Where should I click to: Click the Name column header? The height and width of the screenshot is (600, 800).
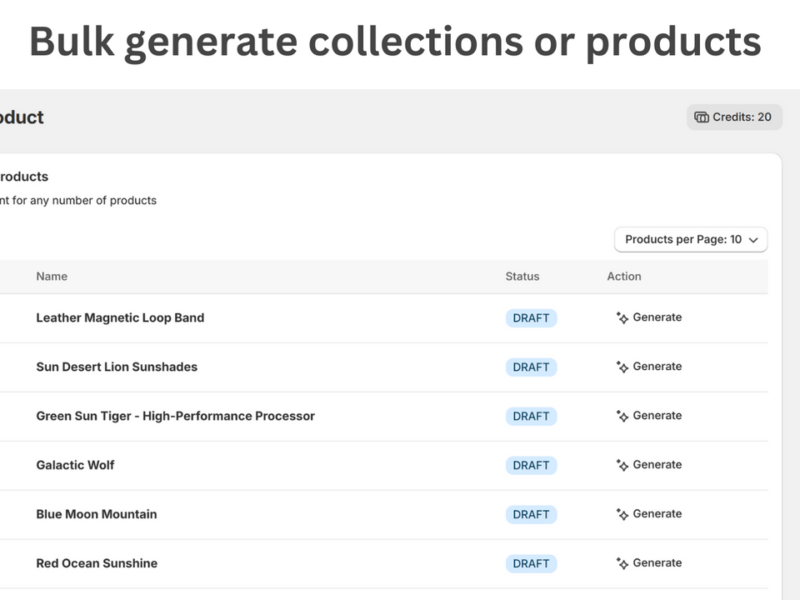click(x=52, y=276)
